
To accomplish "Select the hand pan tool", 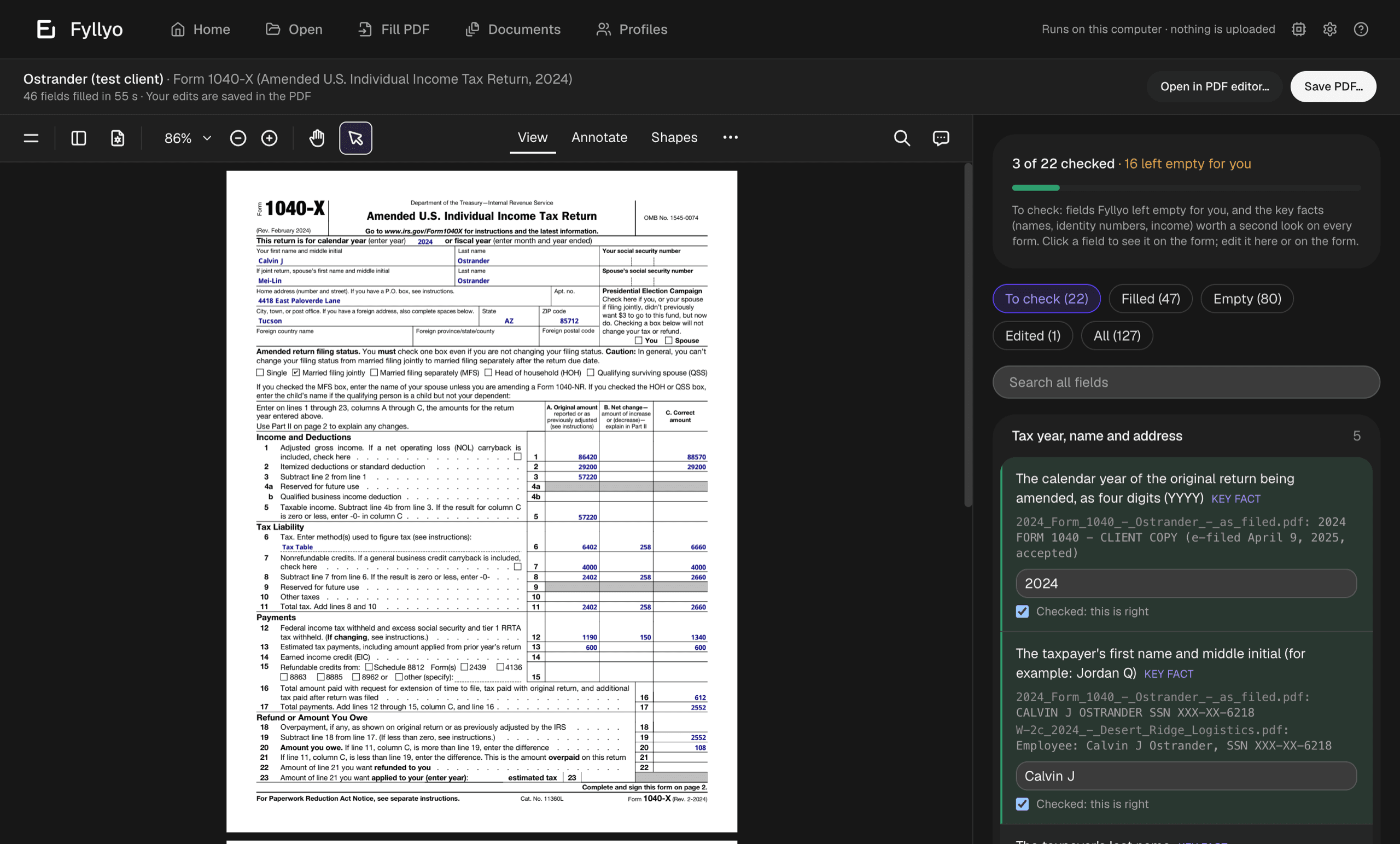I will 317,138.
